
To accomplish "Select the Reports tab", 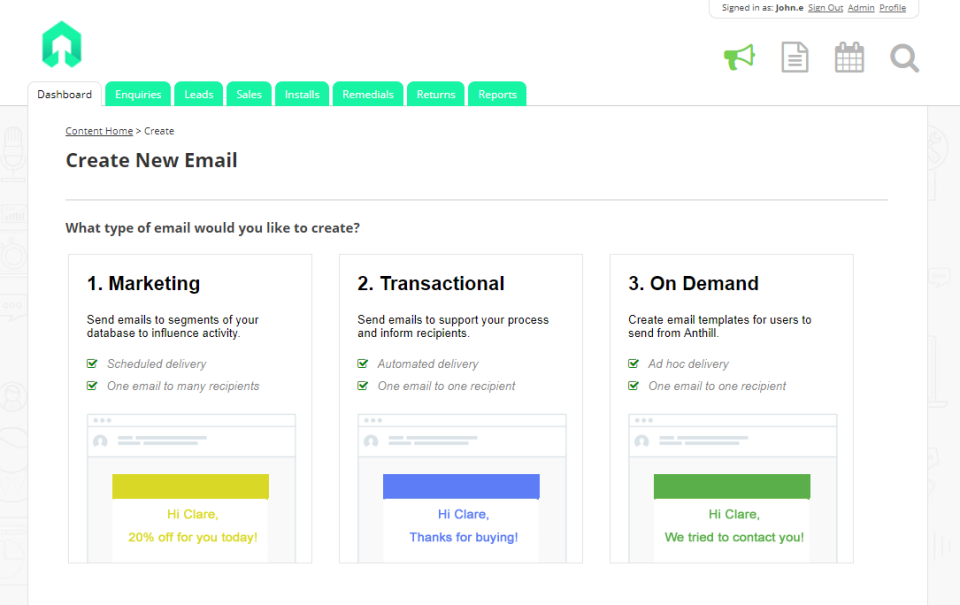I will (x=497, y=95).
